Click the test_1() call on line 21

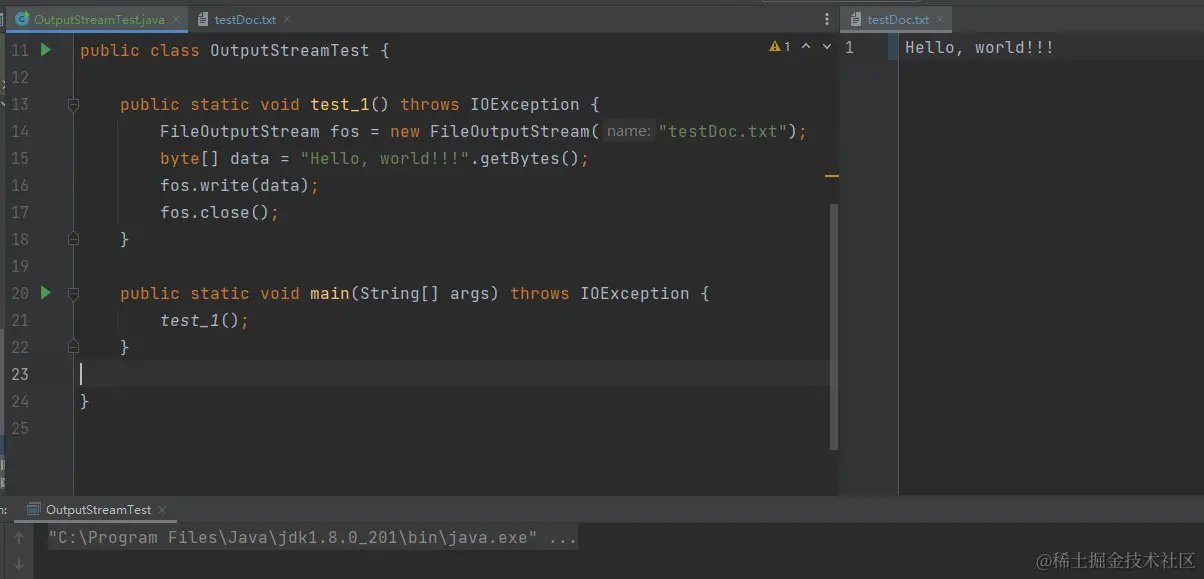click(x=200, y=320)
